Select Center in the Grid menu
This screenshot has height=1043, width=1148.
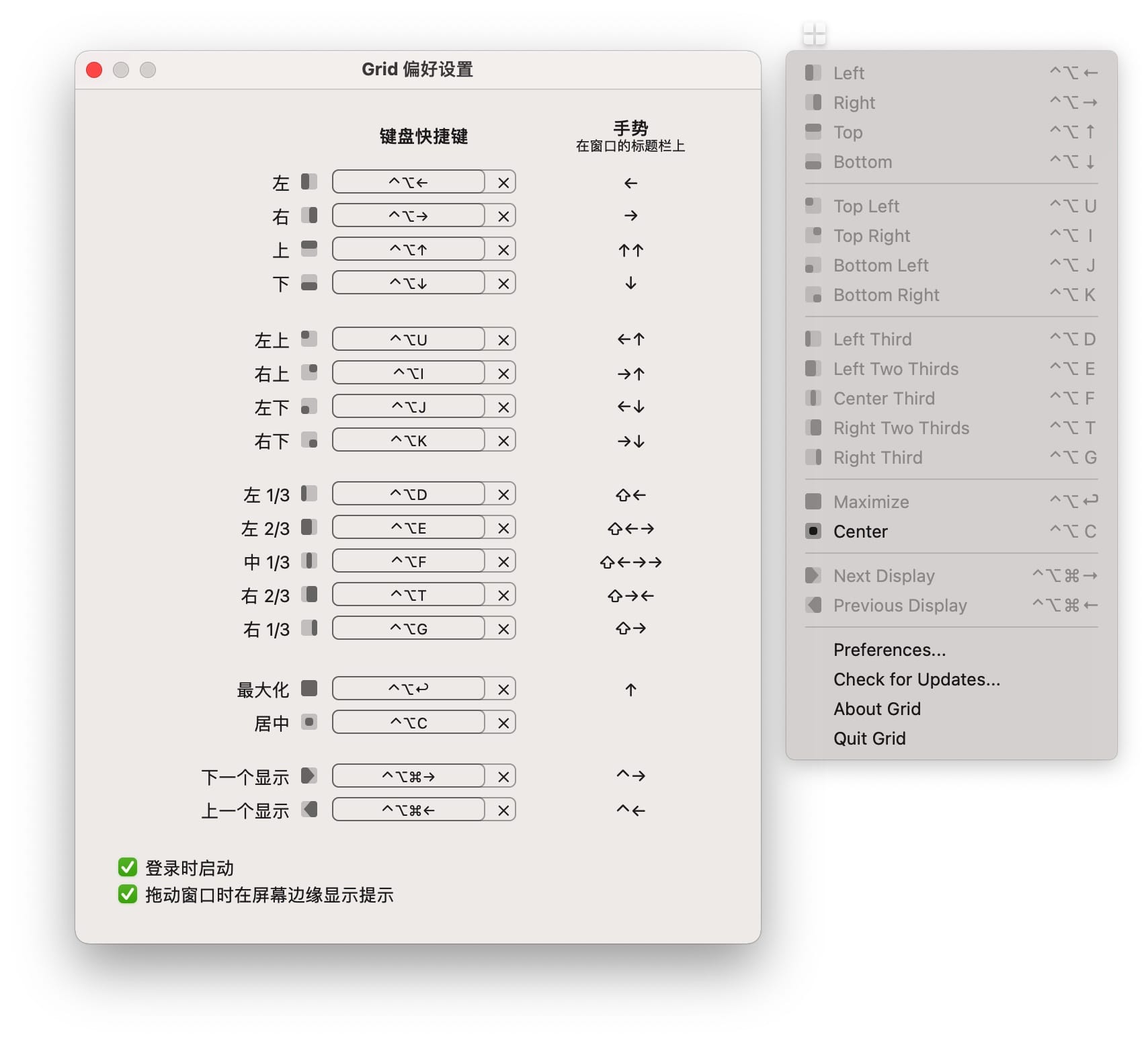pos(860,532)
